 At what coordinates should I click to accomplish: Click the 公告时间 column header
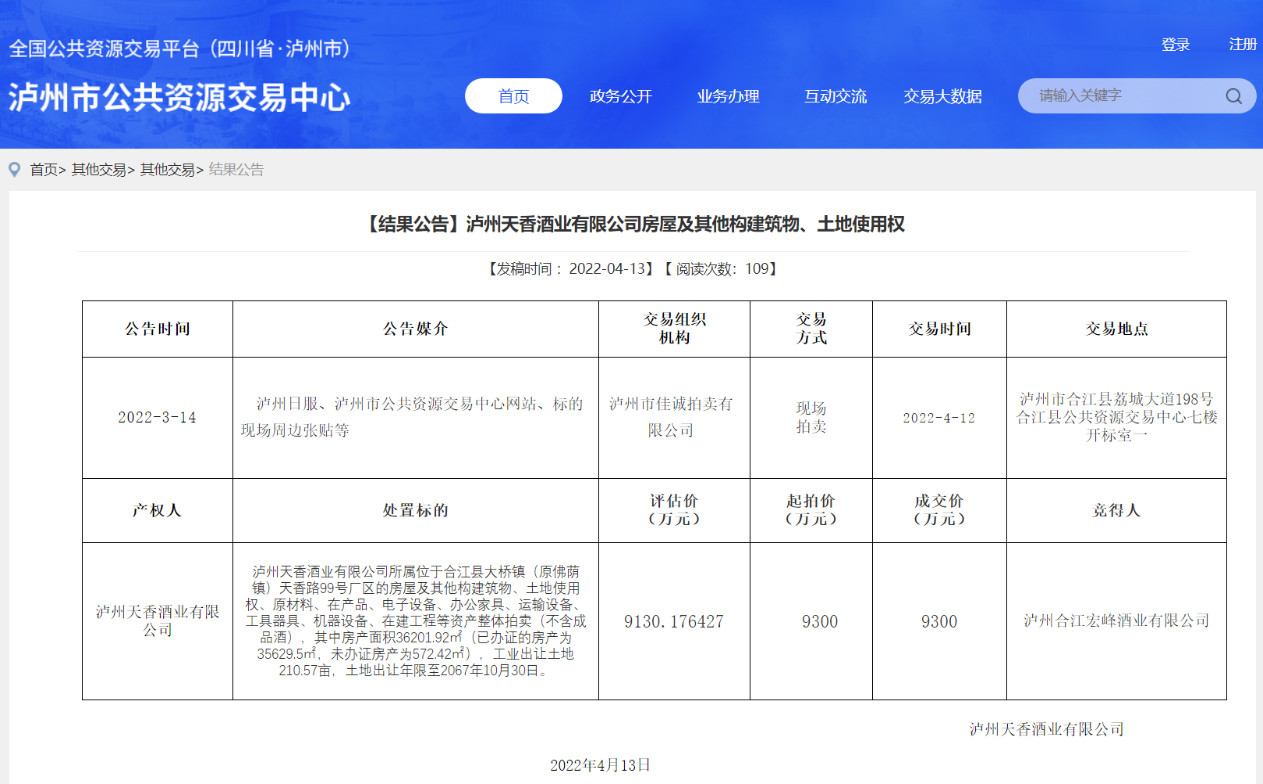pyautogui.click(x=158, y=329)
